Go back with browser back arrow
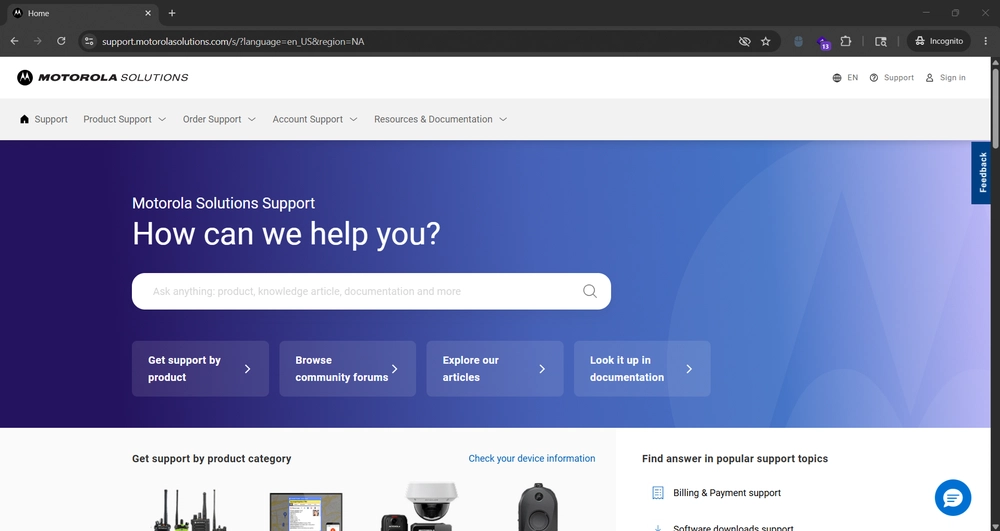1000x531 pixels. [14, 41]
